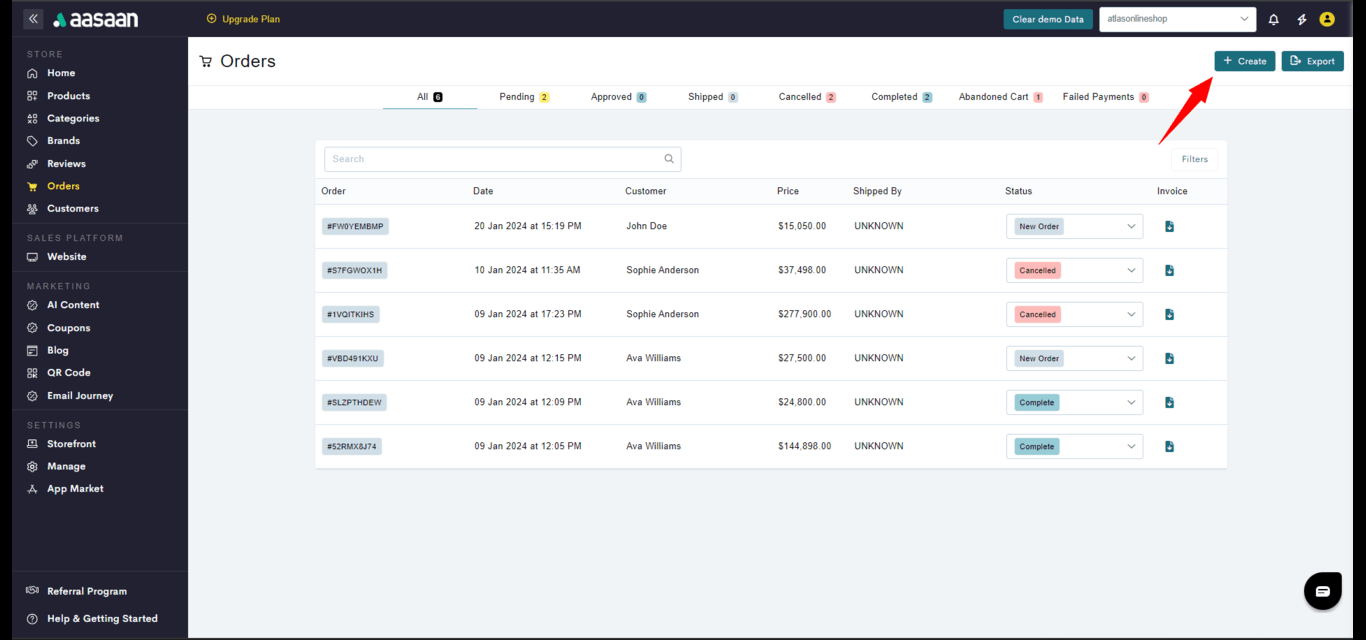Click the Export button
The width and height of the screenshot is (1366, 640).
[1312, 61]
